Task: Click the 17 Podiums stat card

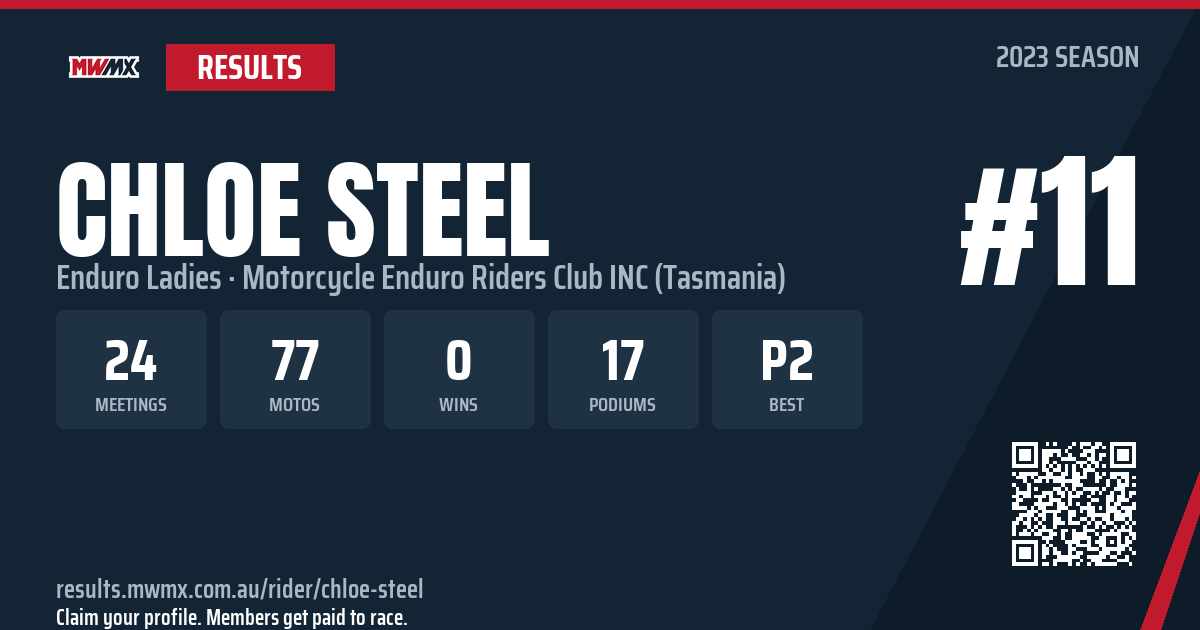Action: tap(623, 369)
